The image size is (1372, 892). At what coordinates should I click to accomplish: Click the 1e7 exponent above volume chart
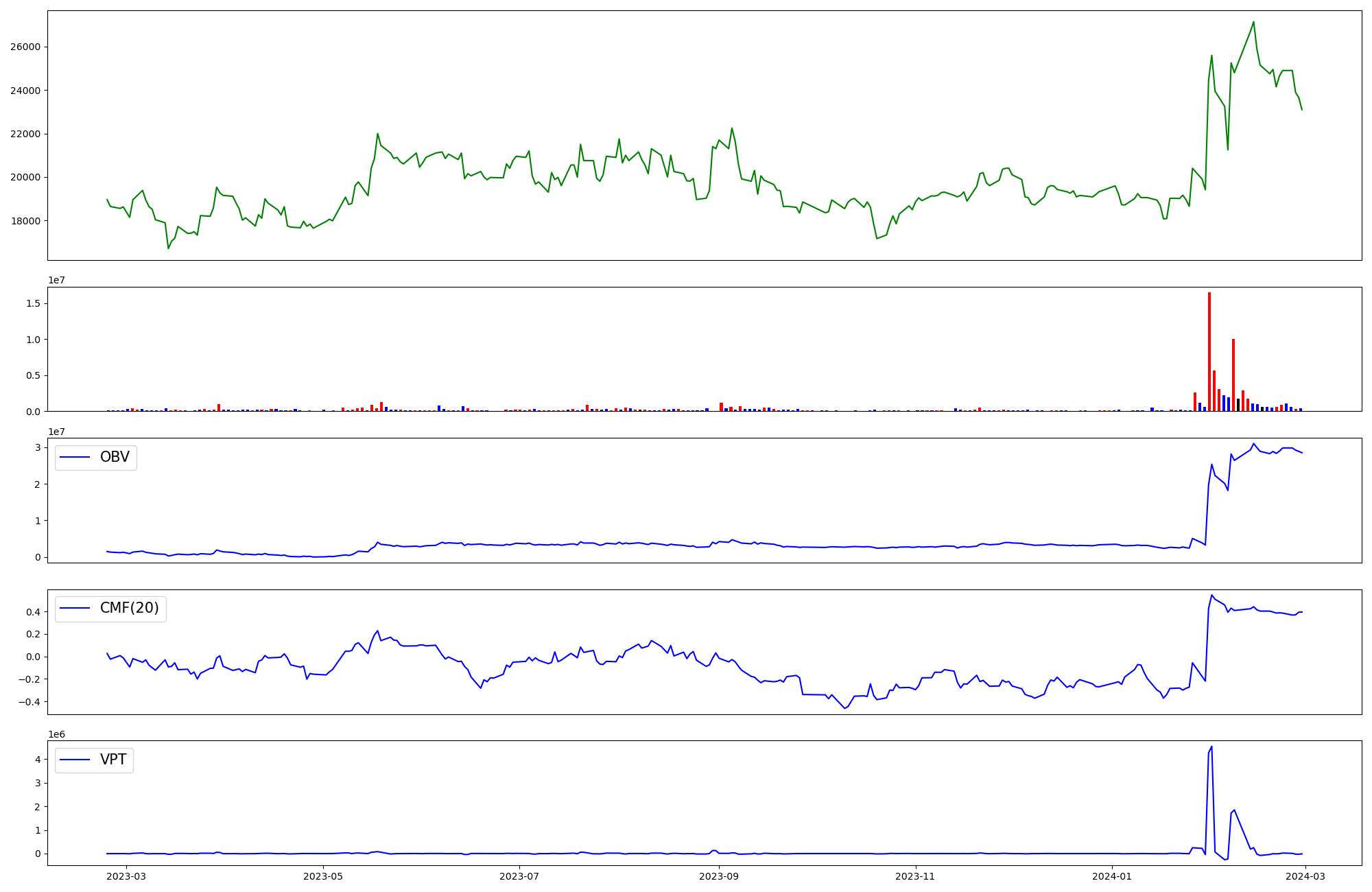point(56,280)
